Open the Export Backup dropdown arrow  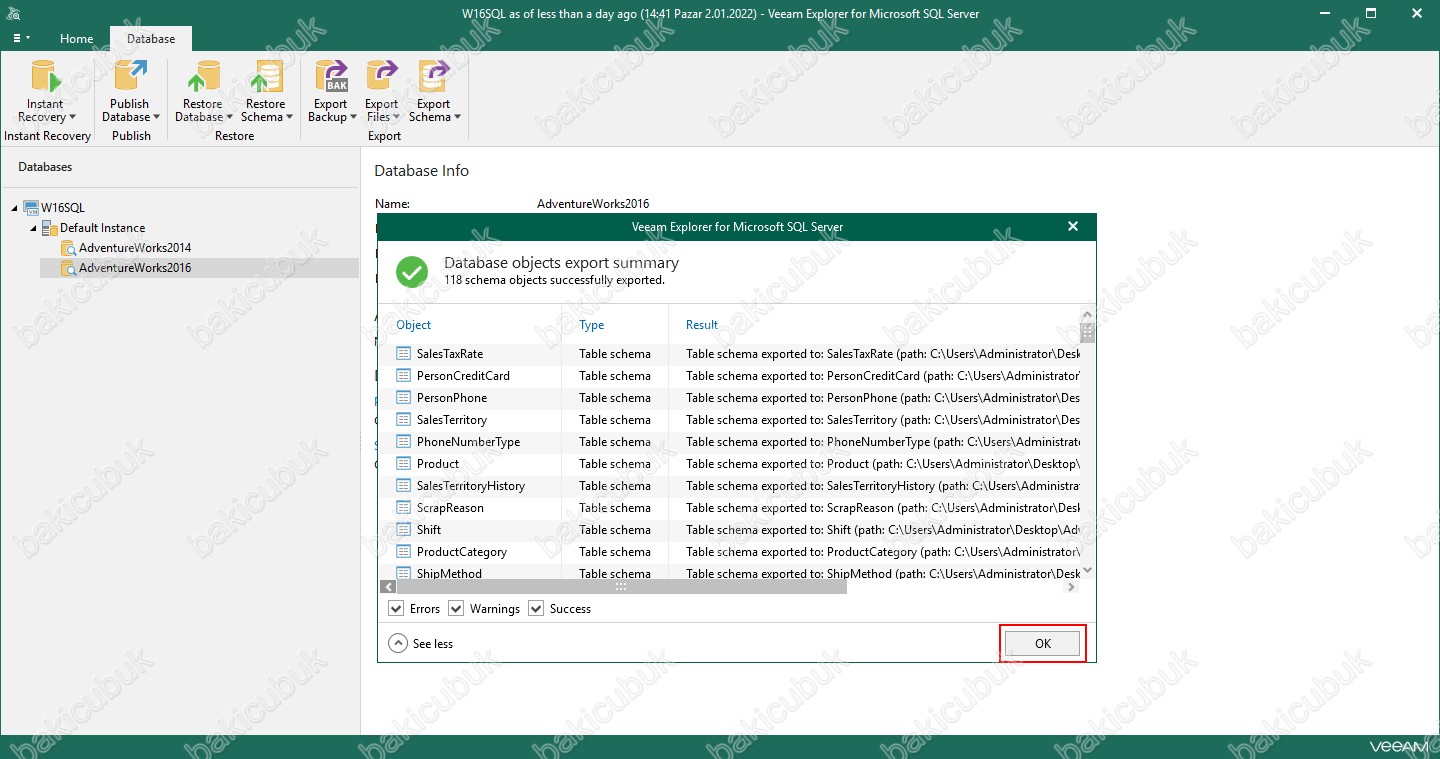(x=353, y=118)
